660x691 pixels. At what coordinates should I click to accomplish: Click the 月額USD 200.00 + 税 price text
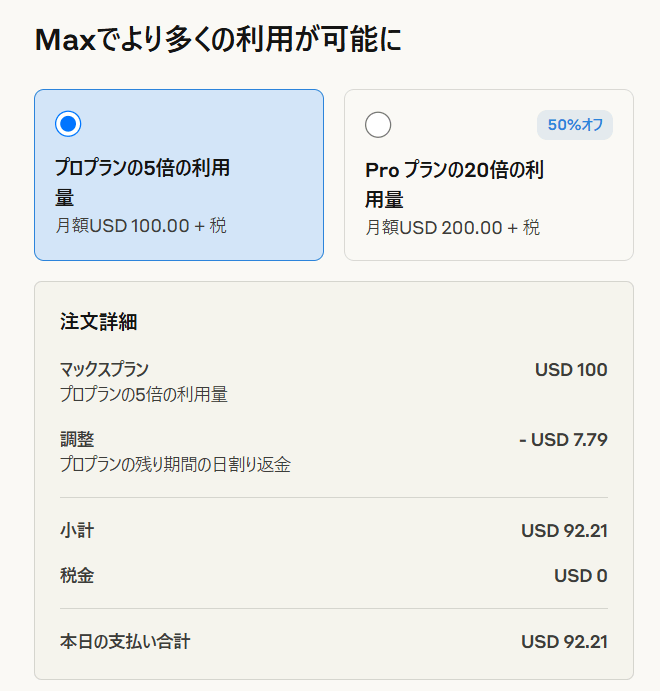pyautogui.click(x=452, y=228)
